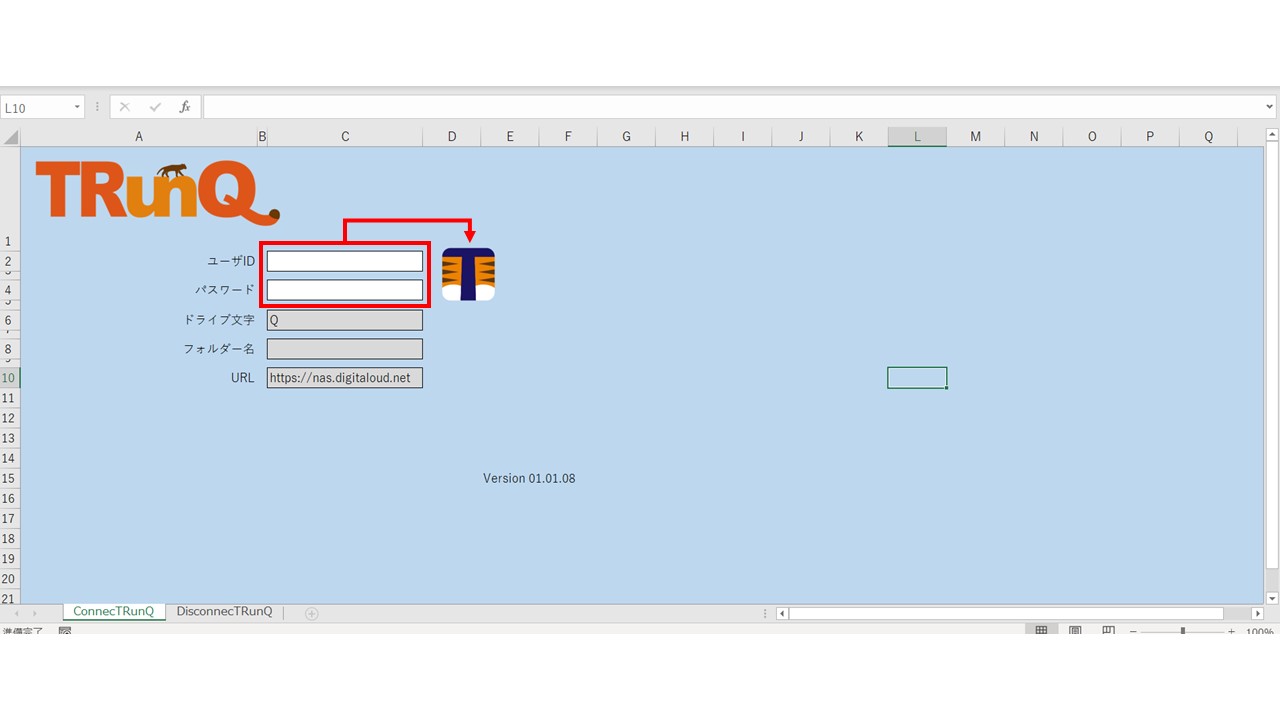Switch to the DisconnecTRunQ sheet tab
Image resolution: width=1280 pixels, height=720 pixels.
(x=224, y=612)
